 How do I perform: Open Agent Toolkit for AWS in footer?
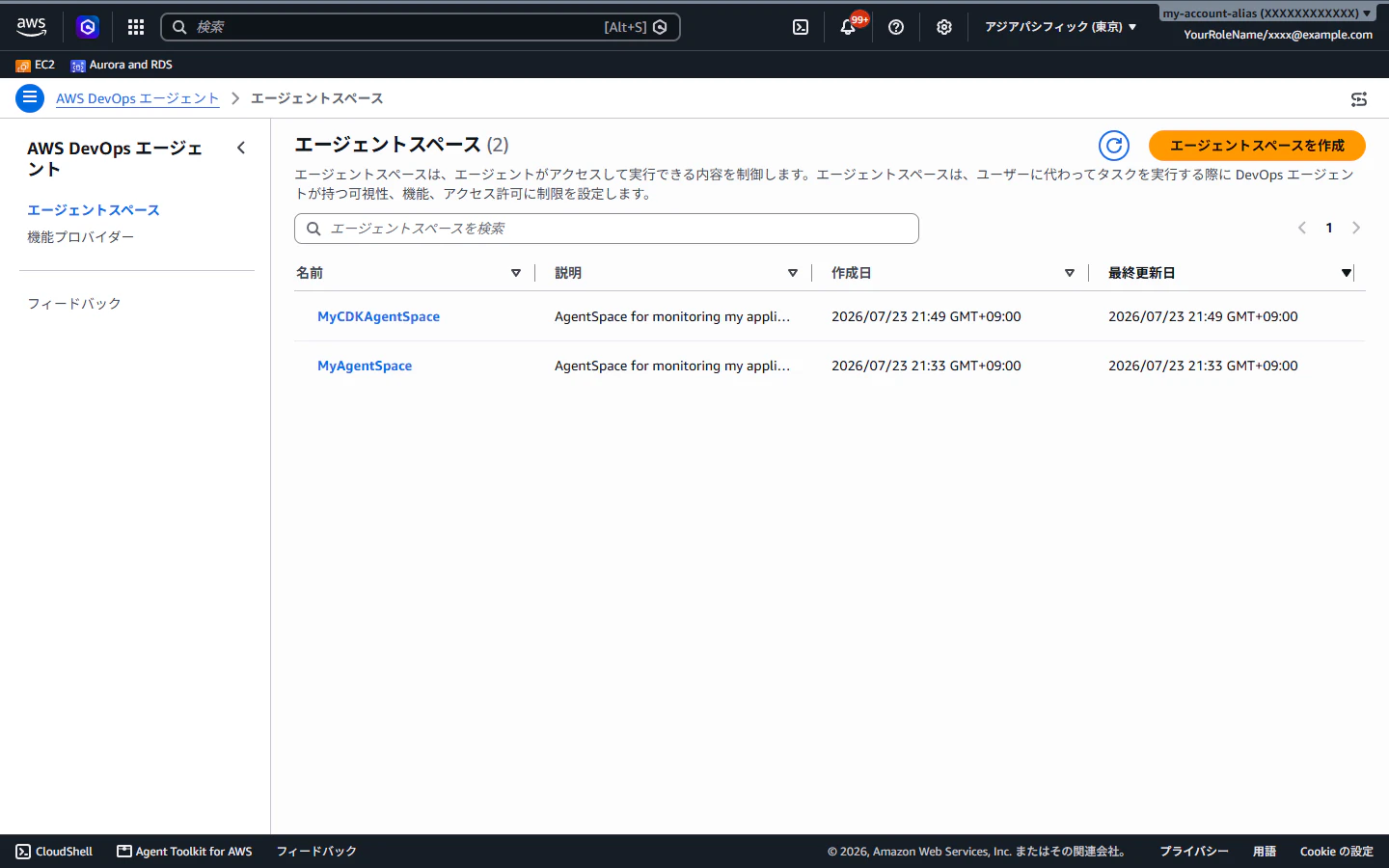coord(184,852)
